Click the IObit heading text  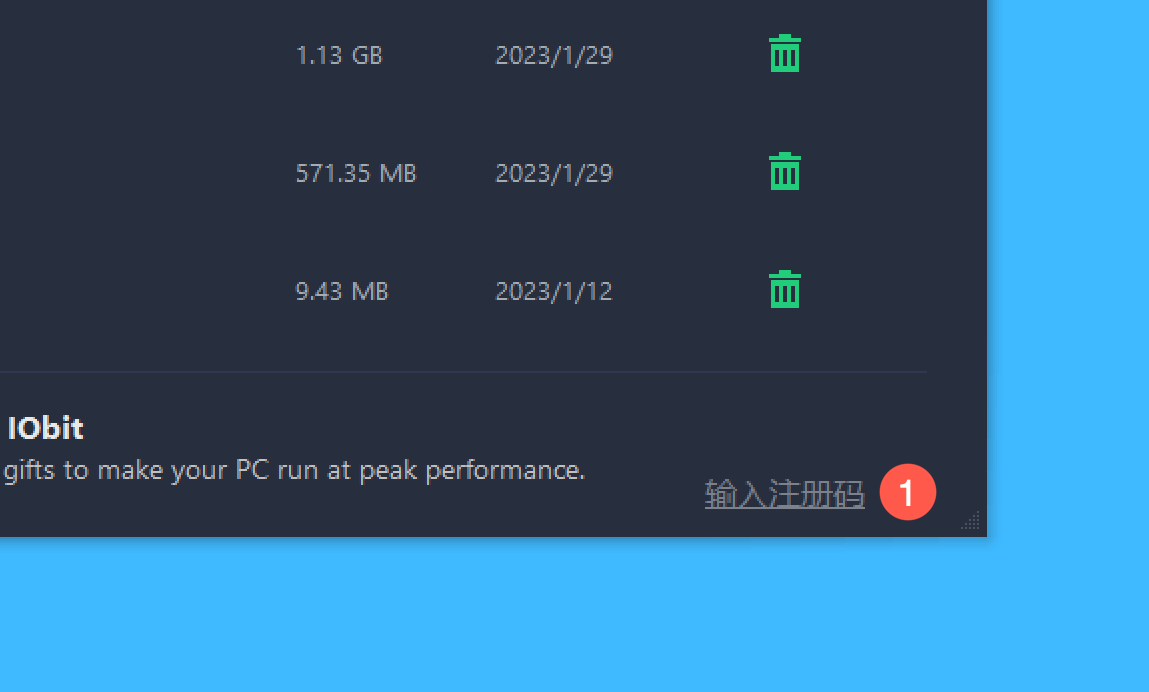pos(45,428)
